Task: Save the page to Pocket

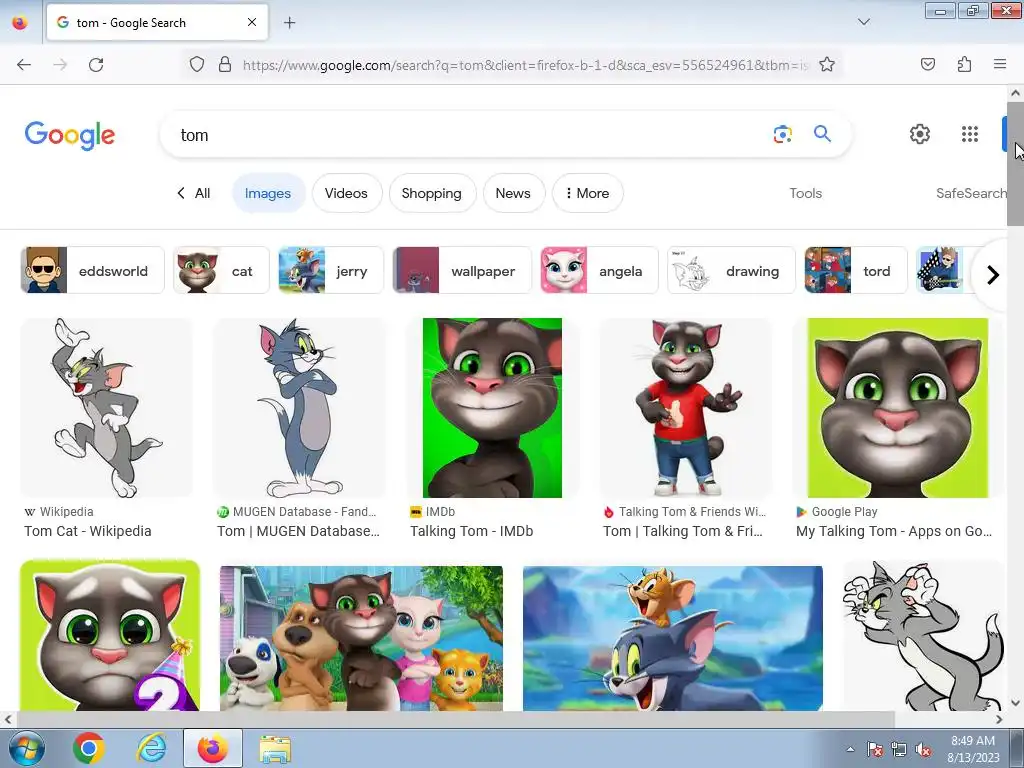Action: click(x=927, y=64)
